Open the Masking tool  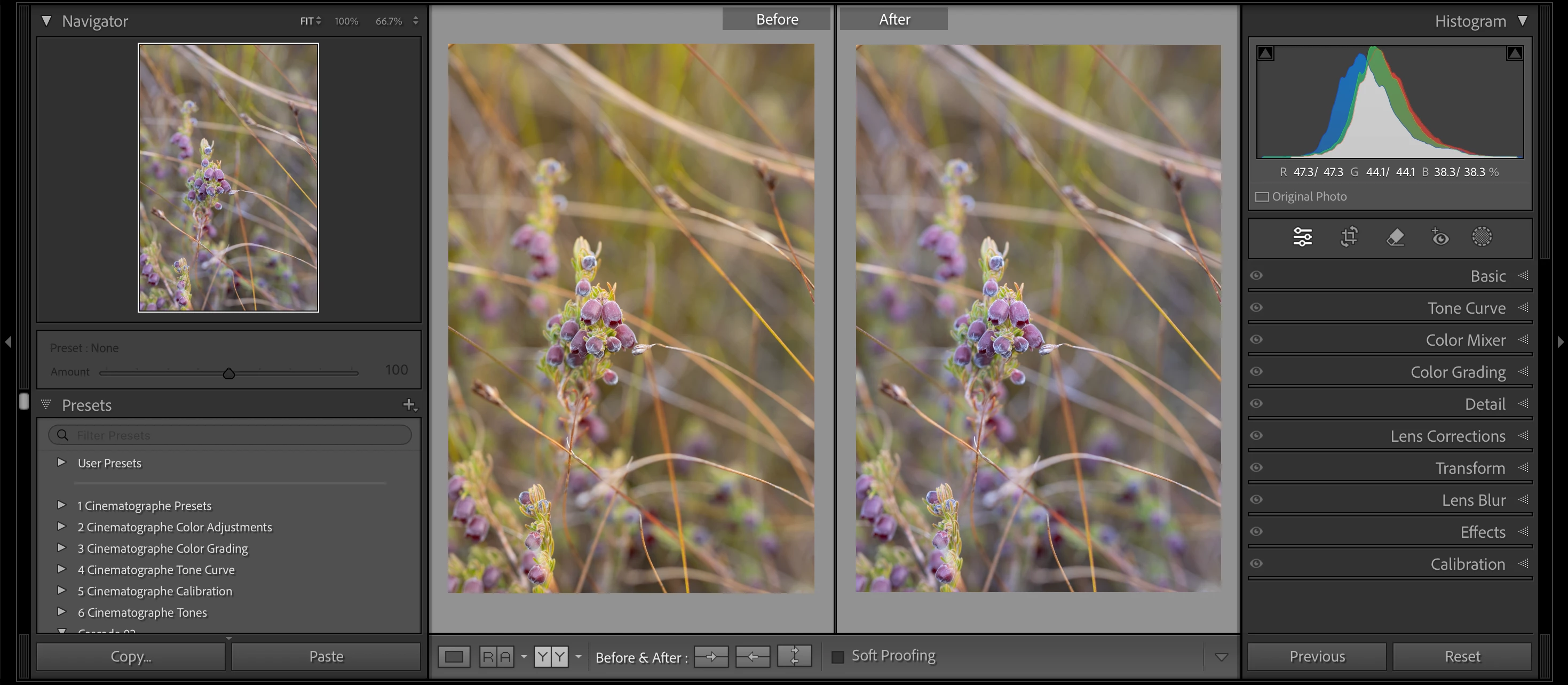point(1482,237)
